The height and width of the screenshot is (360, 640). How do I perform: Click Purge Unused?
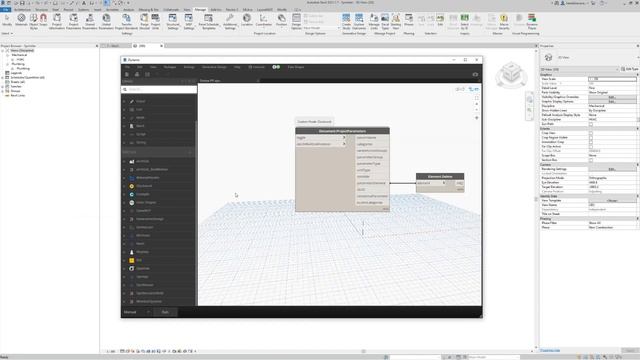(x=144, y=21)
